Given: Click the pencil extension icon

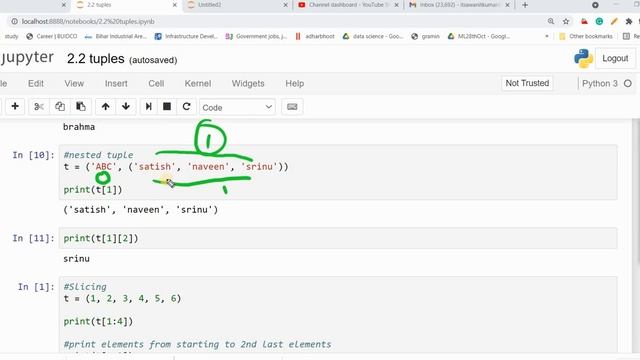Looking at the screenshot, I should pyautogui.click(x=614, y=21).
